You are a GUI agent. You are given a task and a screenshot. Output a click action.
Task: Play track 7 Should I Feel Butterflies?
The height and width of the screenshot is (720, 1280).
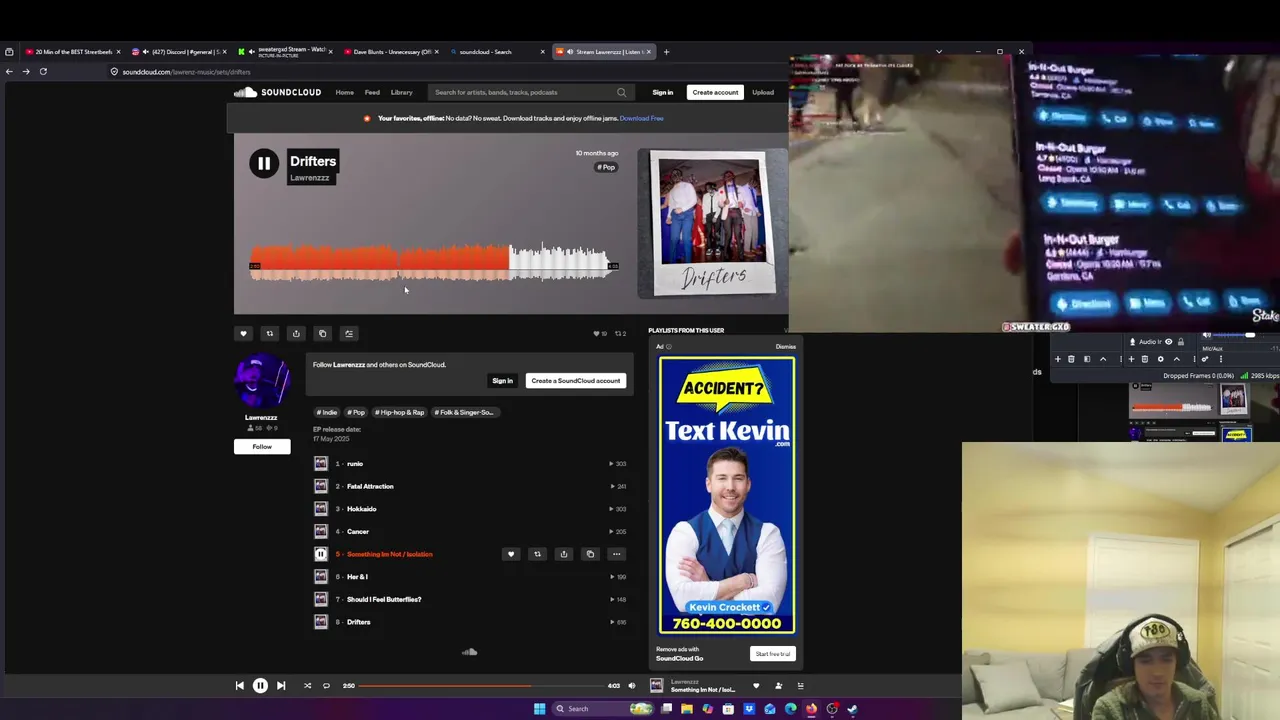pyautogui.click(x=384, y=599)
